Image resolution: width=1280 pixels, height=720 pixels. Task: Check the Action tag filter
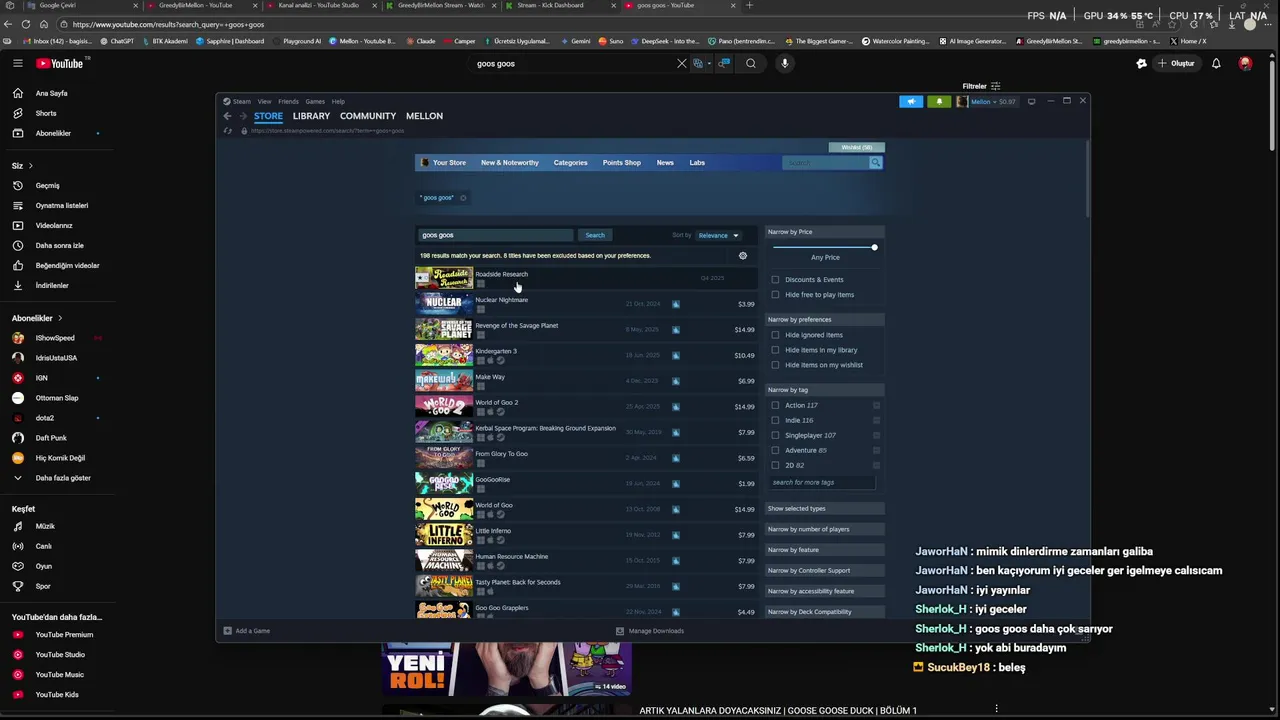775,405
